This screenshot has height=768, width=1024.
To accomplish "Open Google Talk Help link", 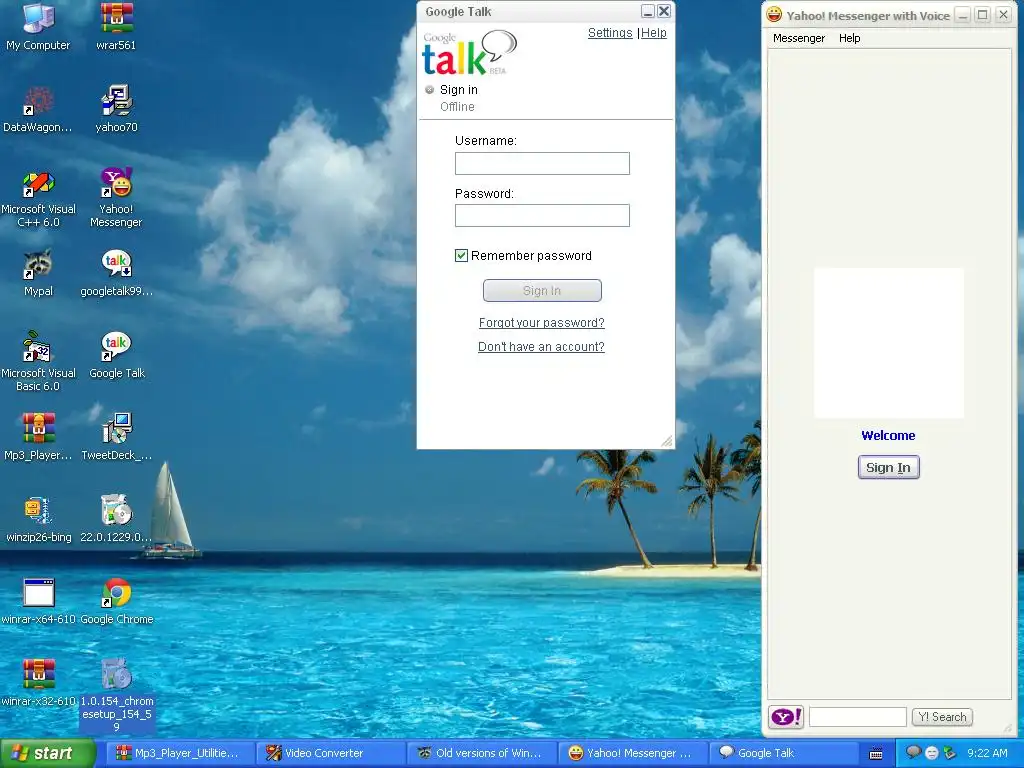I will 654,33.
